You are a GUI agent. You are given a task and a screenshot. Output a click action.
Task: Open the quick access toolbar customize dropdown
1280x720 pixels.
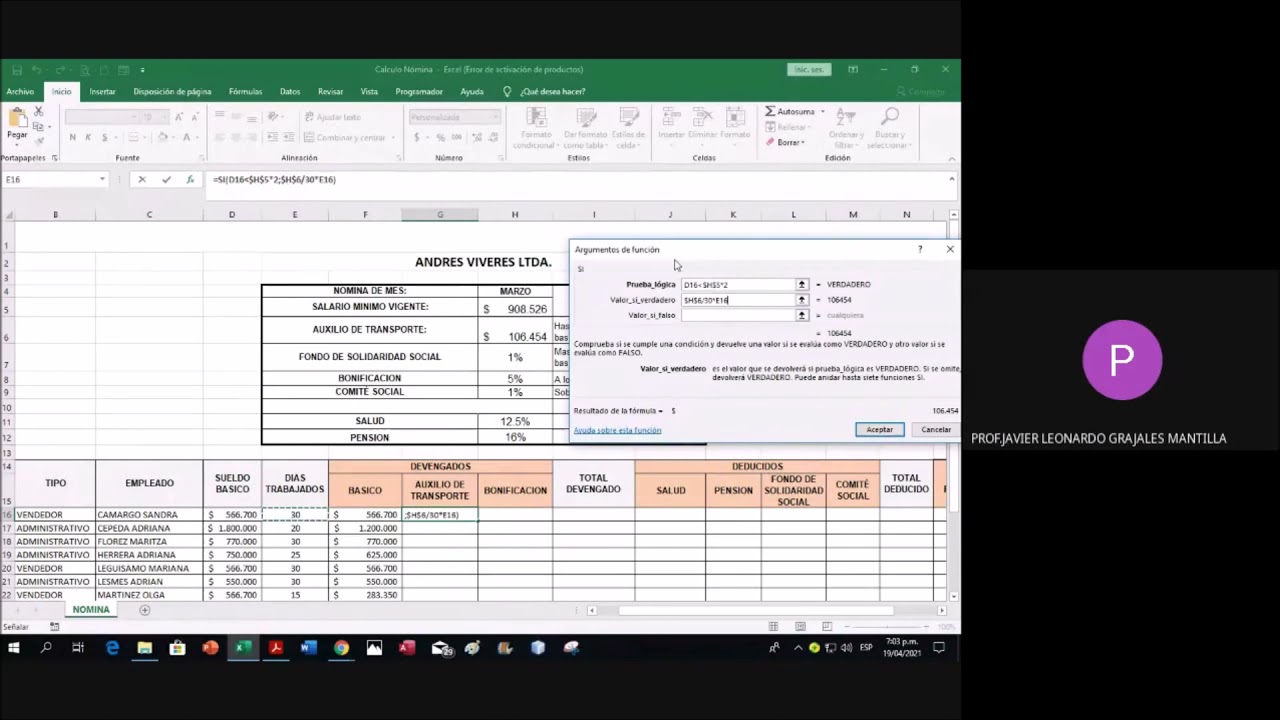click(x=143, y=70)
